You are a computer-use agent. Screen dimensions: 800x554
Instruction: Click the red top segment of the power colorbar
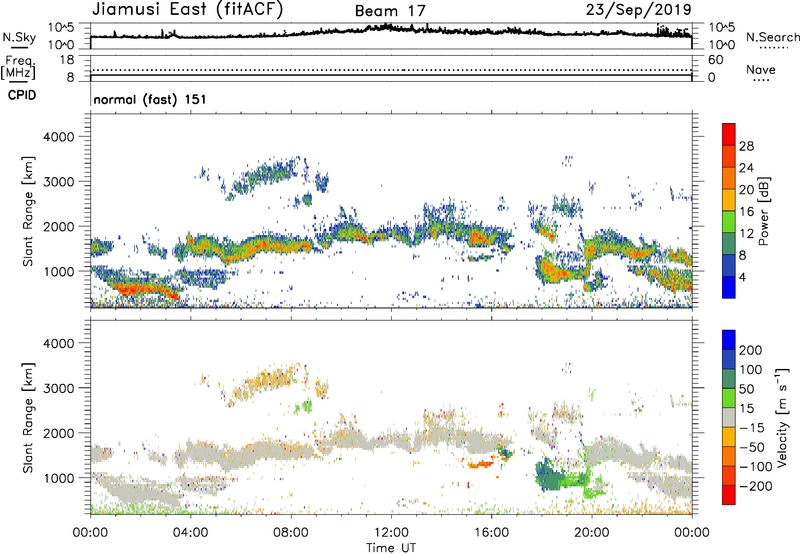[729, 134]
